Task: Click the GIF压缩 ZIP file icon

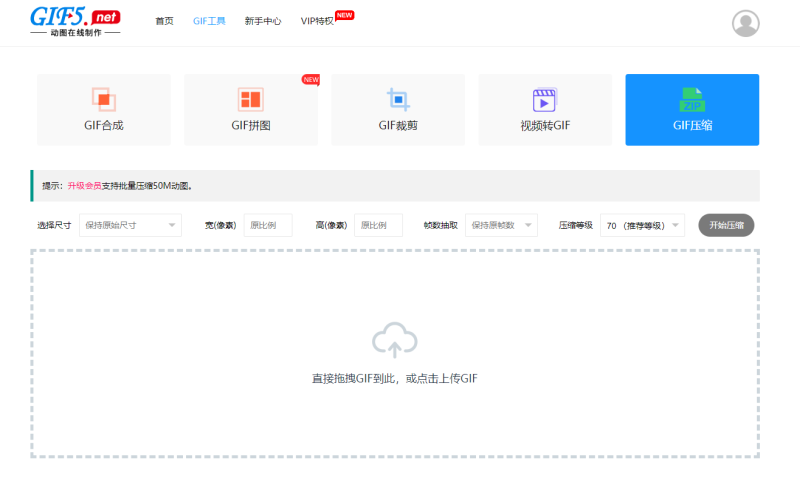Action: [692, 99]
